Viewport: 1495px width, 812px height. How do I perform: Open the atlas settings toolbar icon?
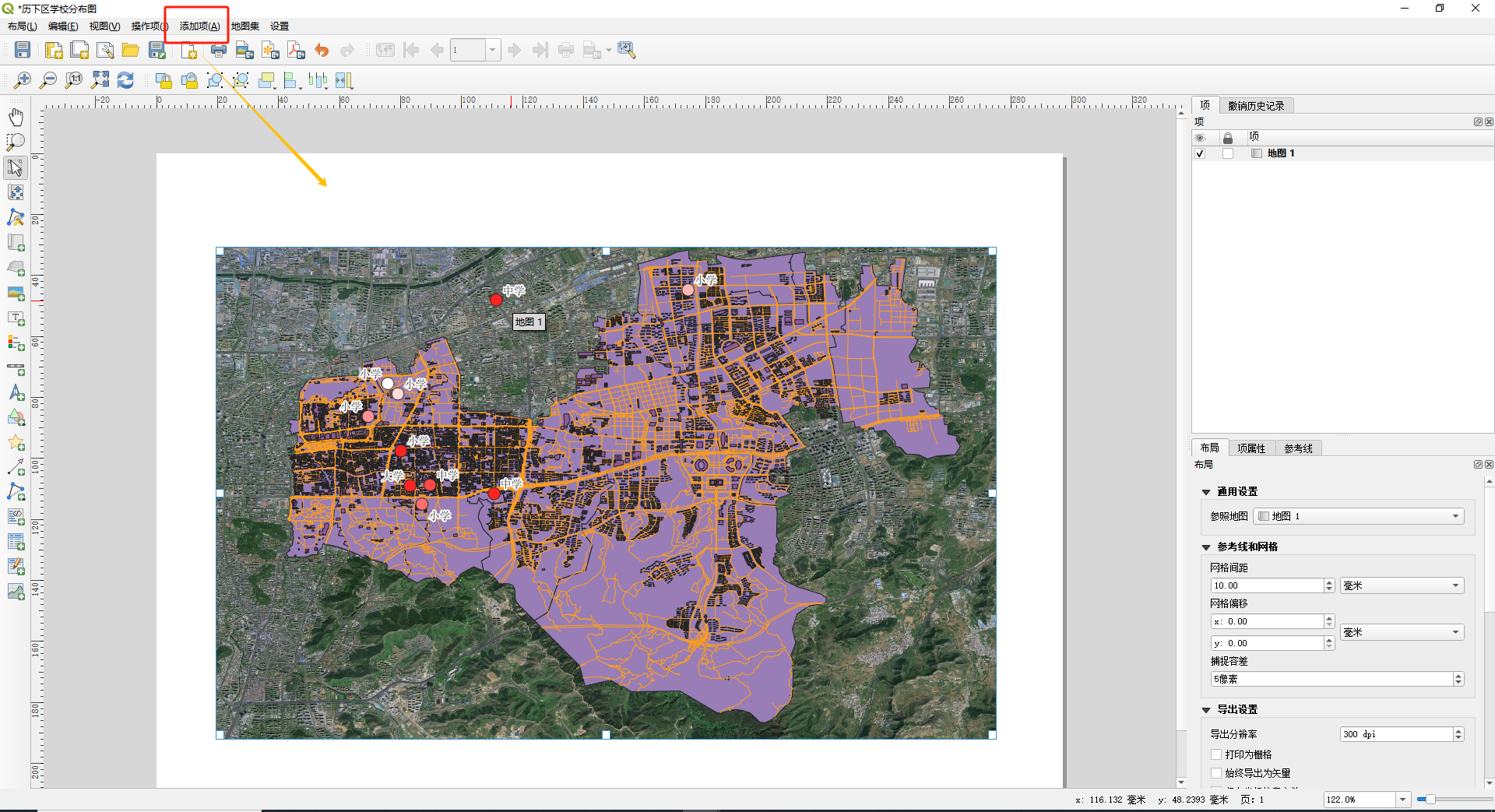coord(627,51)
